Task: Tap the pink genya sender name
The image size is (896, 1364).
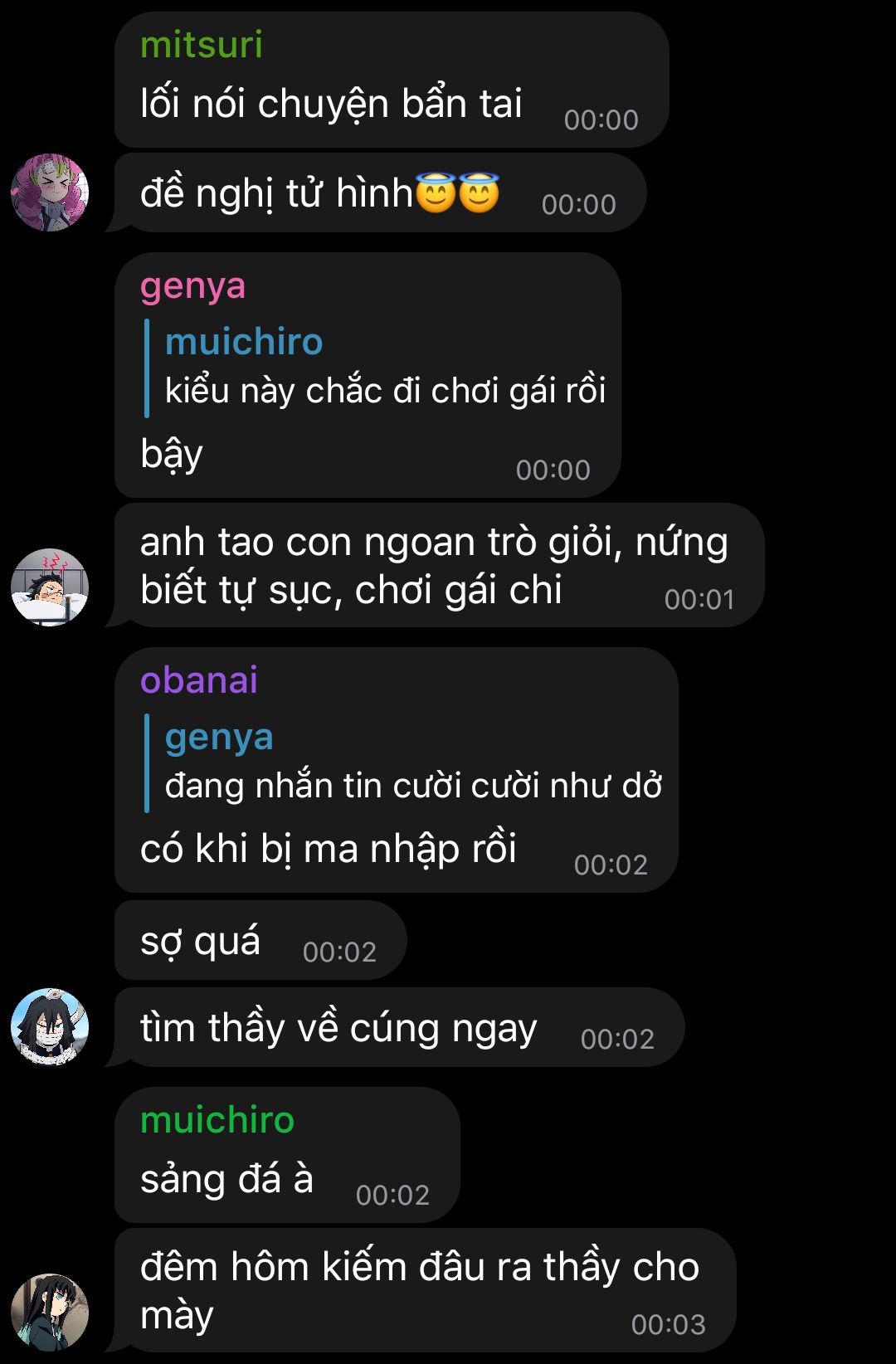Action: (192, 286)
